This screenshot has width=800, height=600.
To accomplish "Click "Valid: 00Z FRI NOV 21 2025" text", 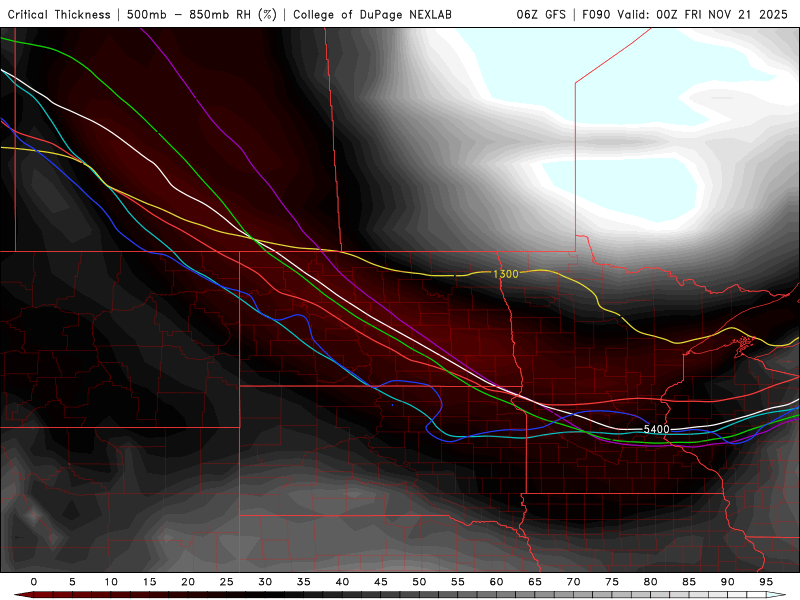I will coord(703,14).
